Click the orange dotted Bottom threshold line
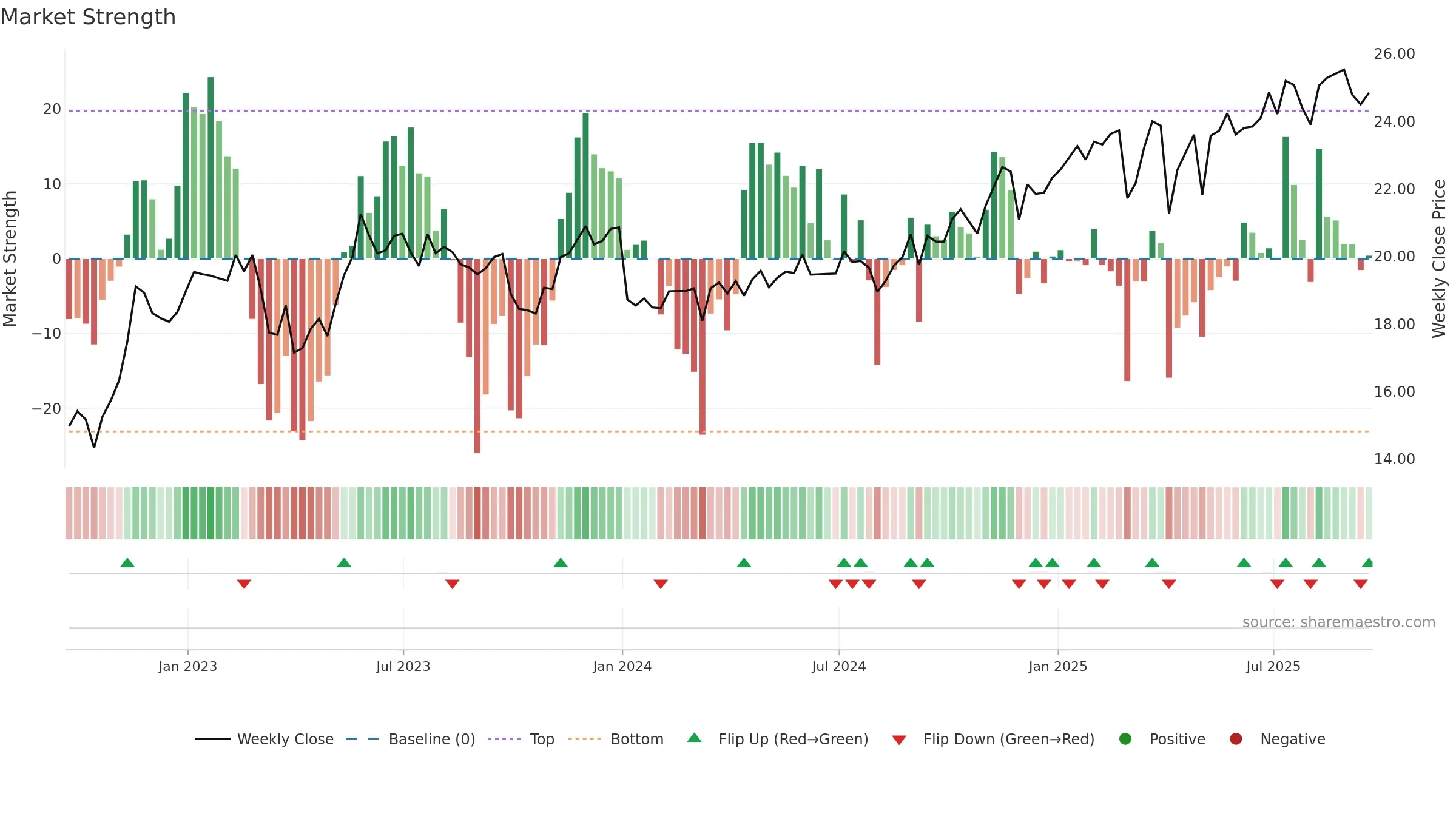Image resolution: width=1456 pixels, height=819 pixels. 719,431
